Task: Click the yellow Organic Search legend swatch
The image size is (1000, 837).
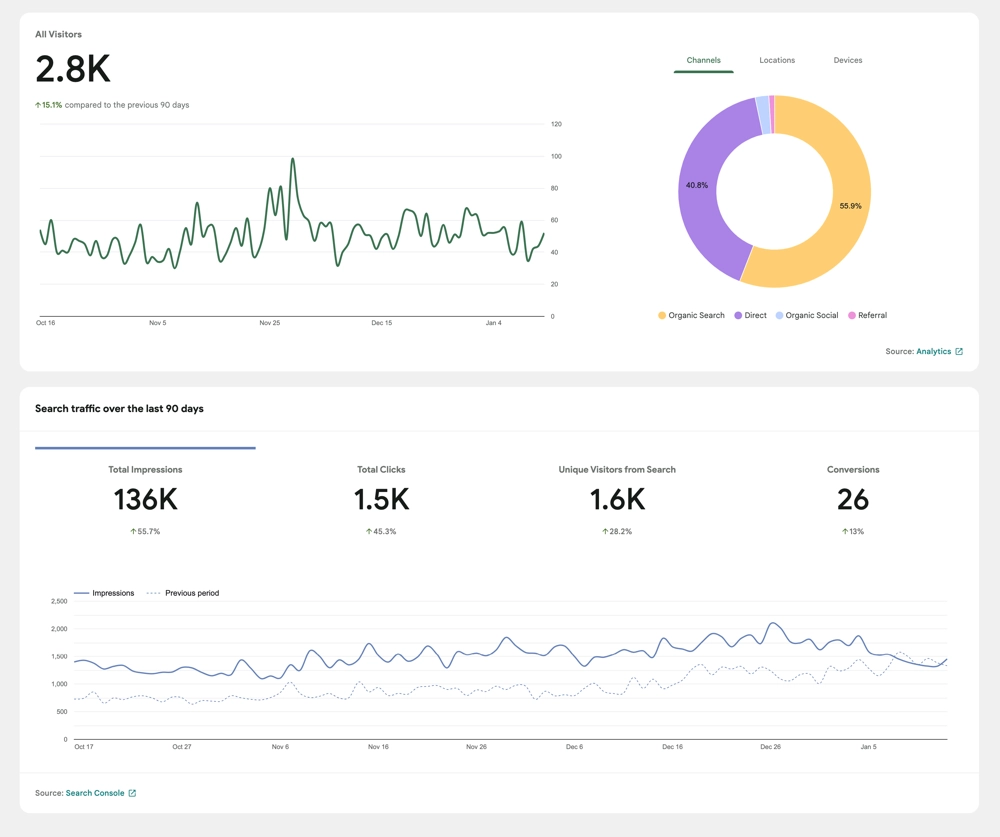Action: point(662,316)
